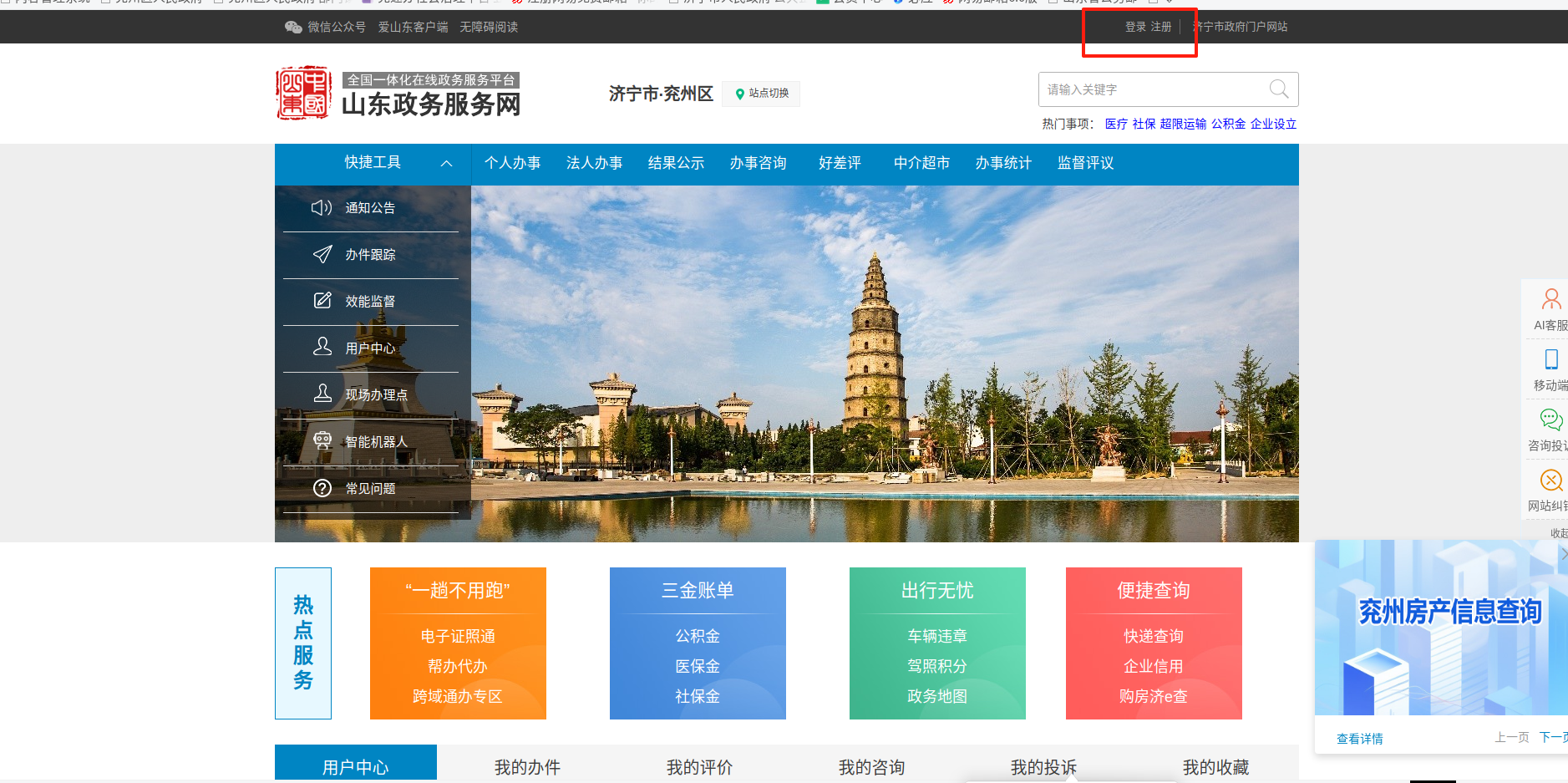Open the 通知公告 speaker icon

pyautogui.click(x=322, y=207)
